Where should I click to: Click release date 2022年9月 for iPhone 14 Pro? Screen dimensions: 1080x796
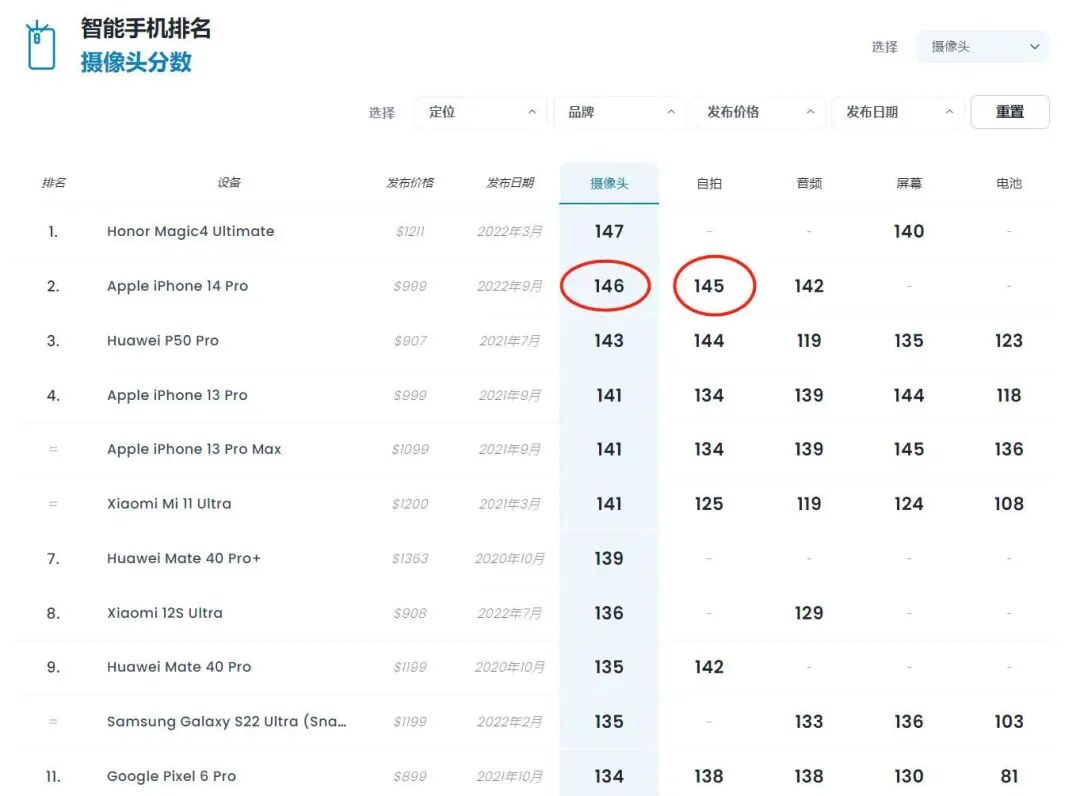pos(510,286)
